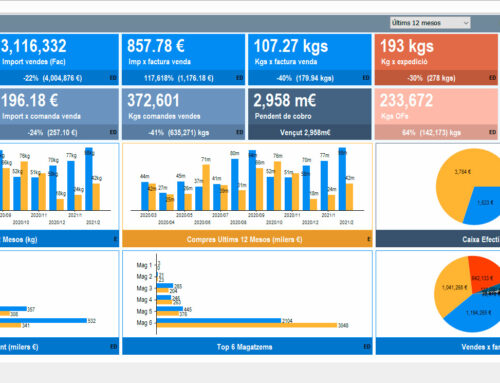The width and height of the screenshot is (500, 383).
Task: Click ED icon on Kgs x factura venda tile
Action: tap(366, 78)
